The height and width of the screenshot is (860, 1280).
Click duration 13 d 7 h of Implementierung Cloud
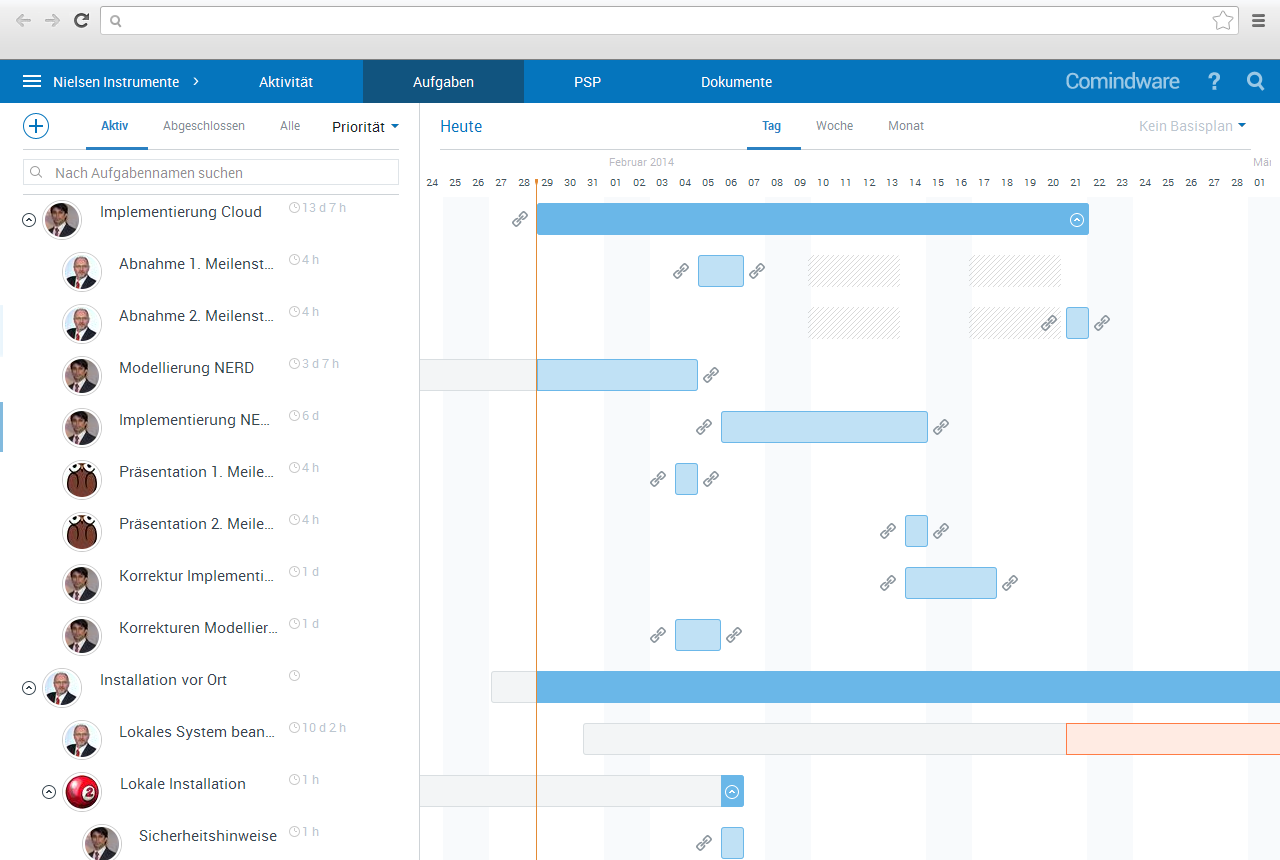(318, 208)
